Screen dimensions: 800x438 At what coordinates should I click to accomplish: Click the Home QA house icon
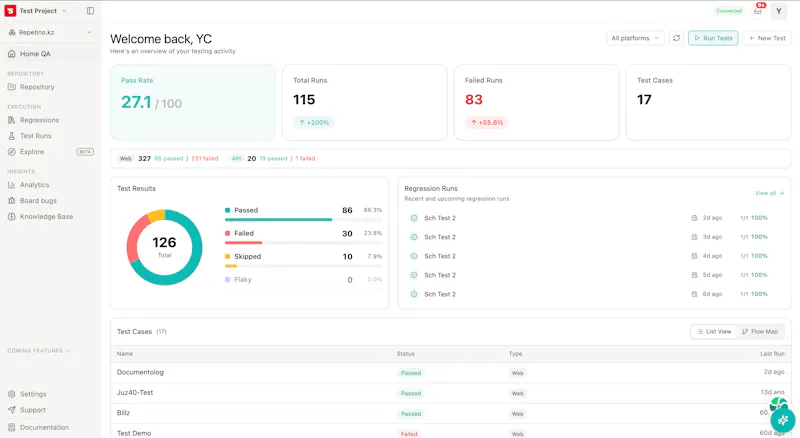pos(12,54)
